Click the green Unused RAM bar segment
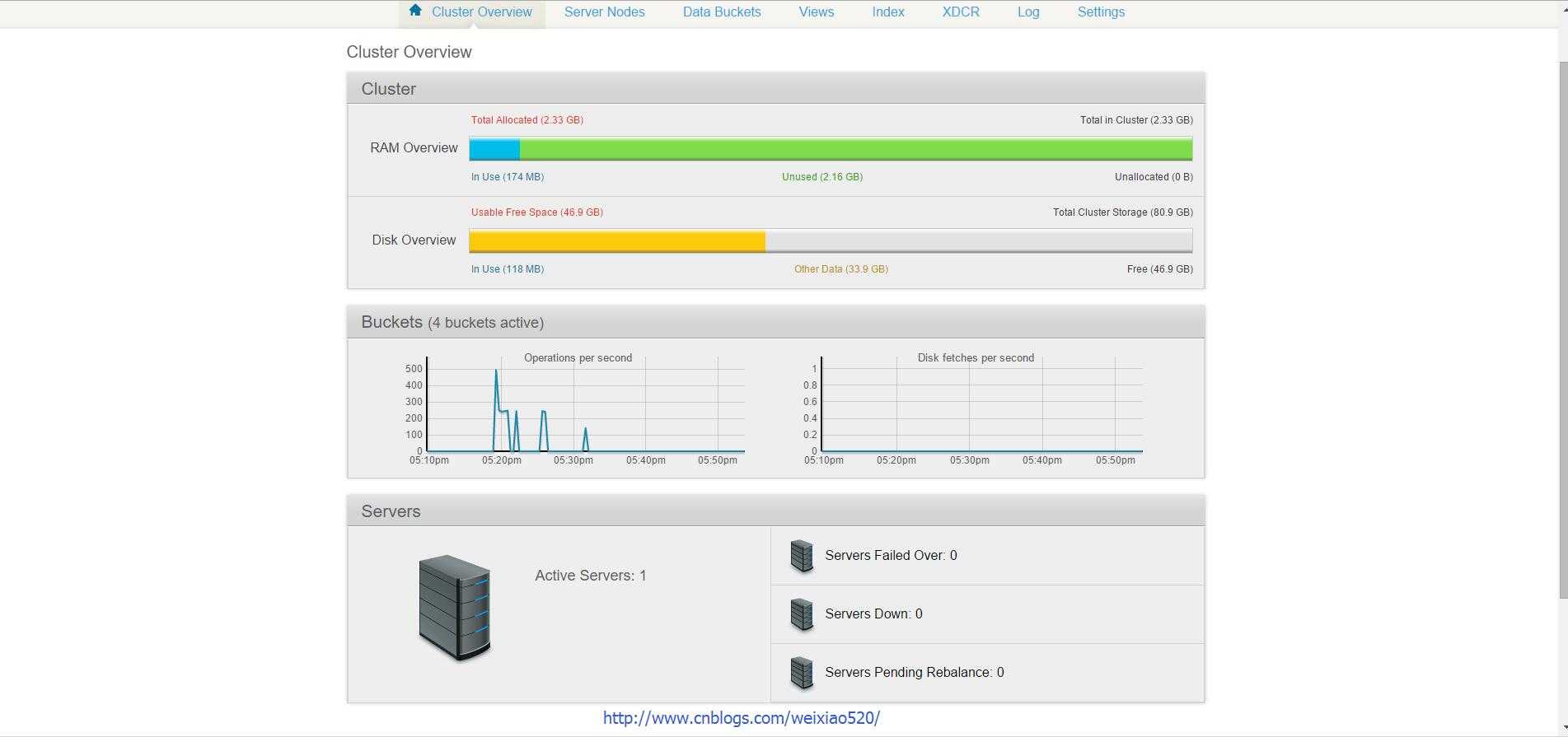This screenshot has width=1568, height=737. click(x=856, y=149)
